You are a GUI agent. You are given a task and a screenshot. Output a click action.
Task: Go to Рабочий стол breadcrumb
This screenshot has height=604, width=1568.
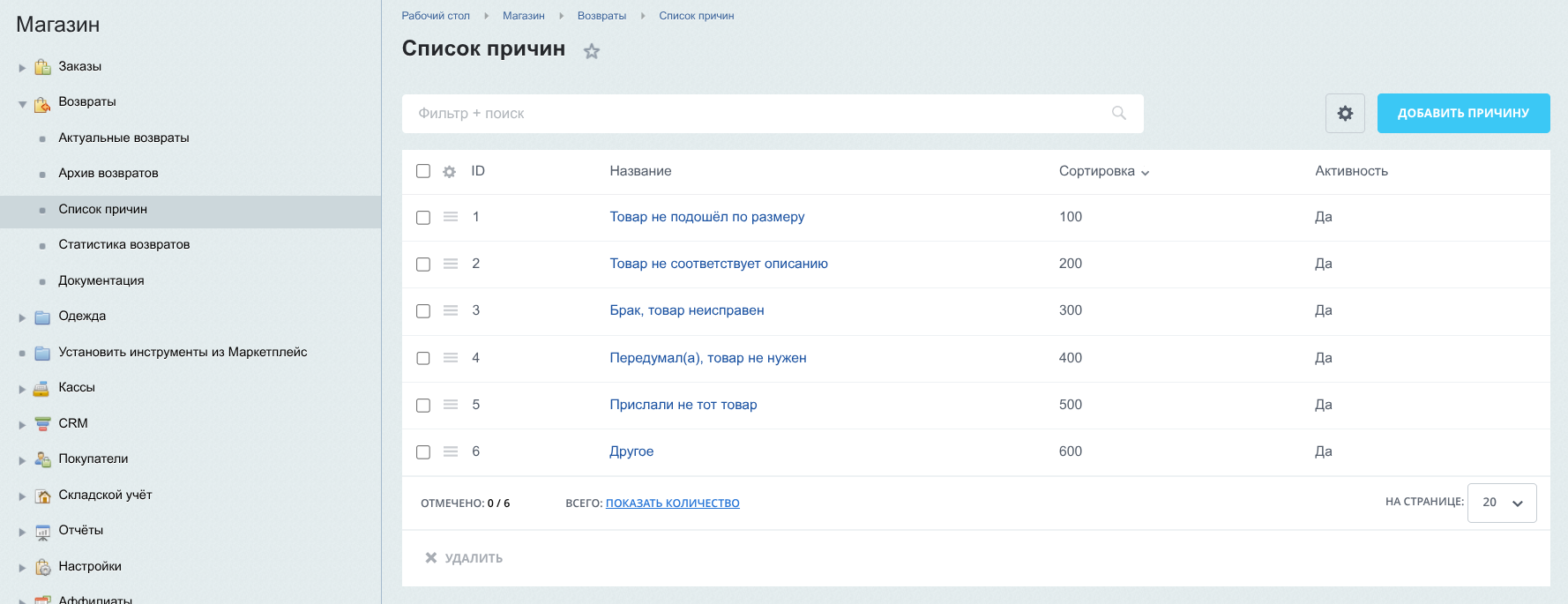pos(436,16)
